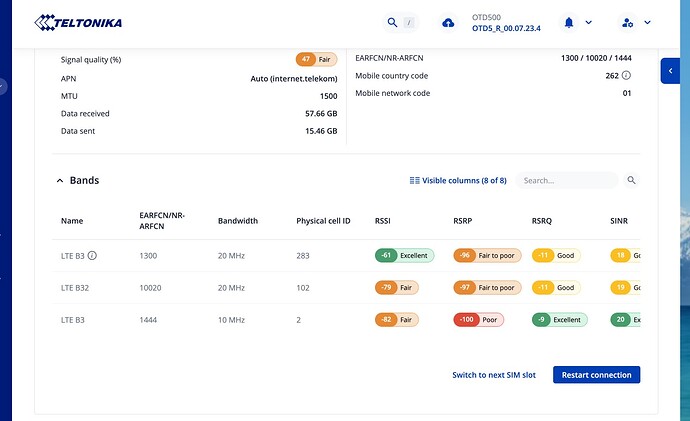Click the Teltonika logo
Image resolution: width=690 pixels, height=421 pixels.
(x=78, y=22)
